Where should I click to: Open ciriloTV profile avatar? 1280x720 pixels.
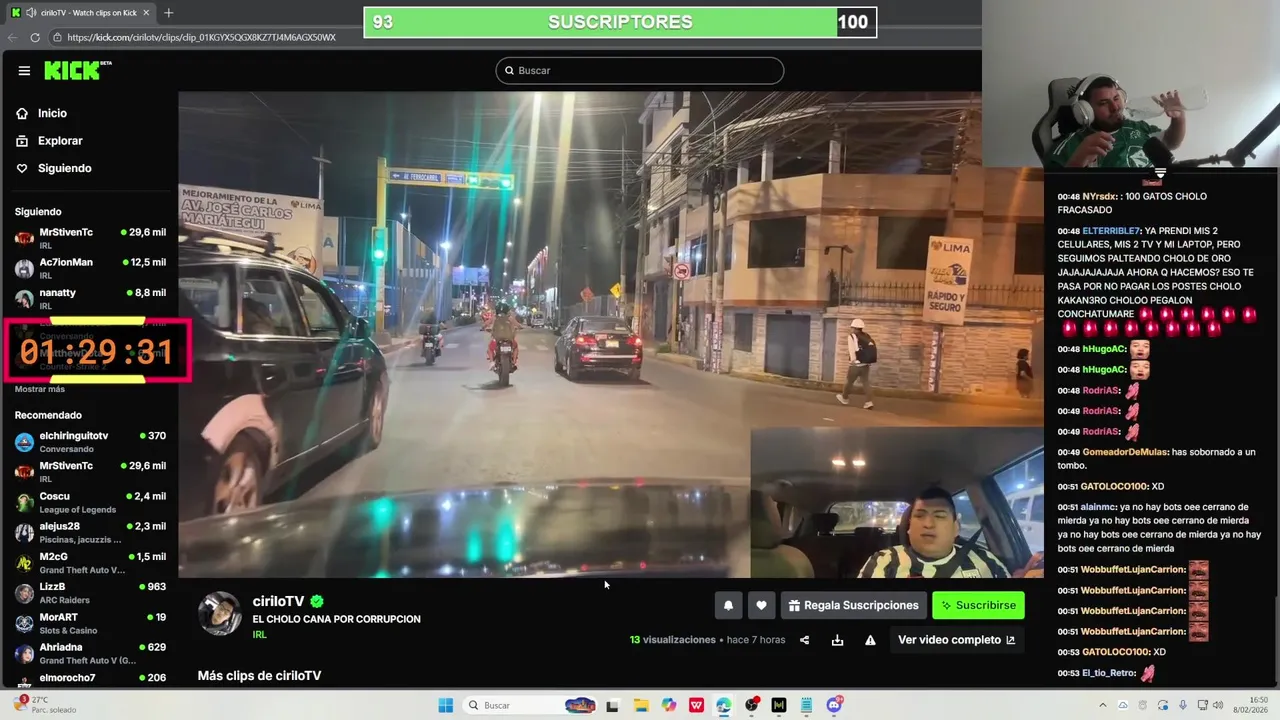[220, 614]
